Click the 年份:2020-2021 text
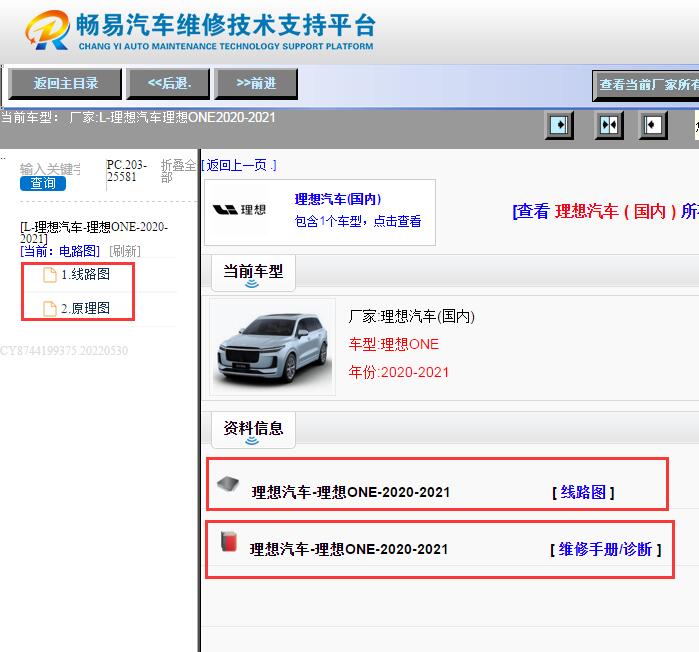 tap(399, 372)
